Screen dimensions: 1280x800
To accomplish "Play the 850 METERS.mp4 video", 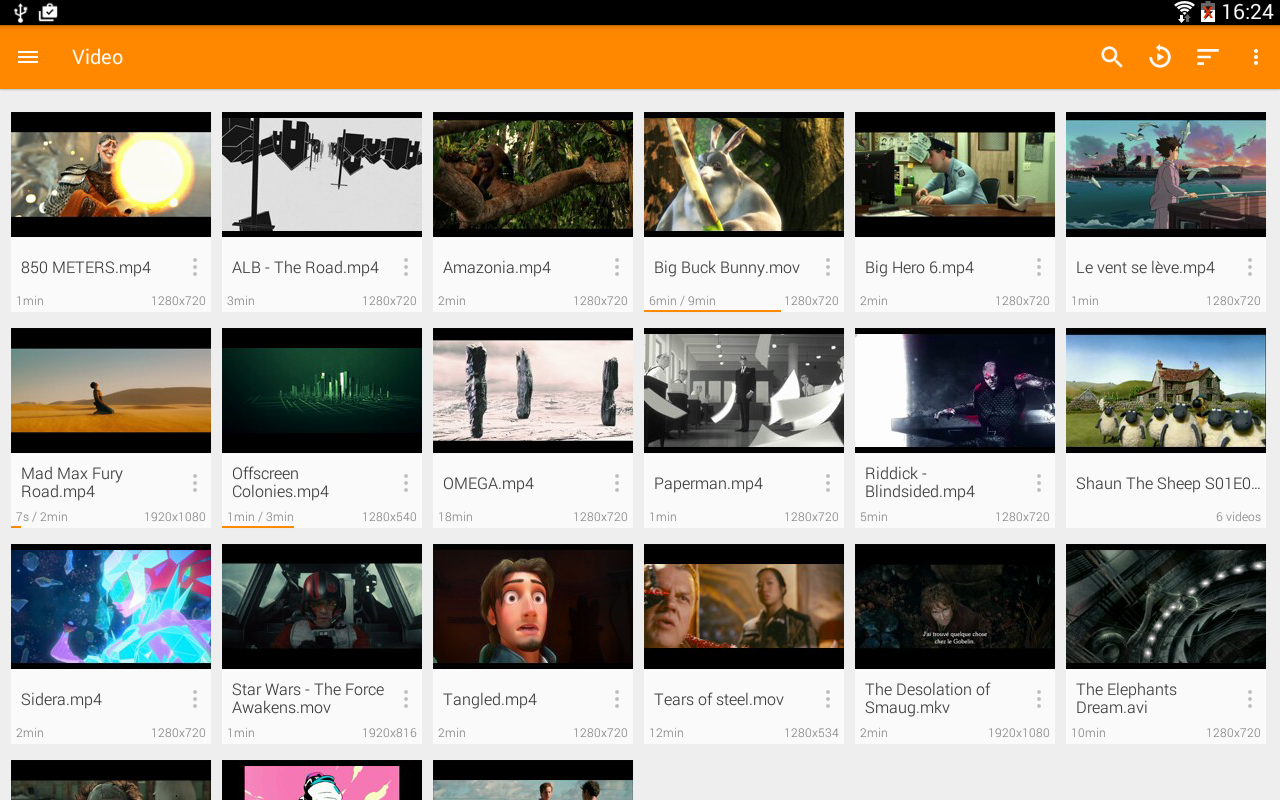I will [110, 174].
